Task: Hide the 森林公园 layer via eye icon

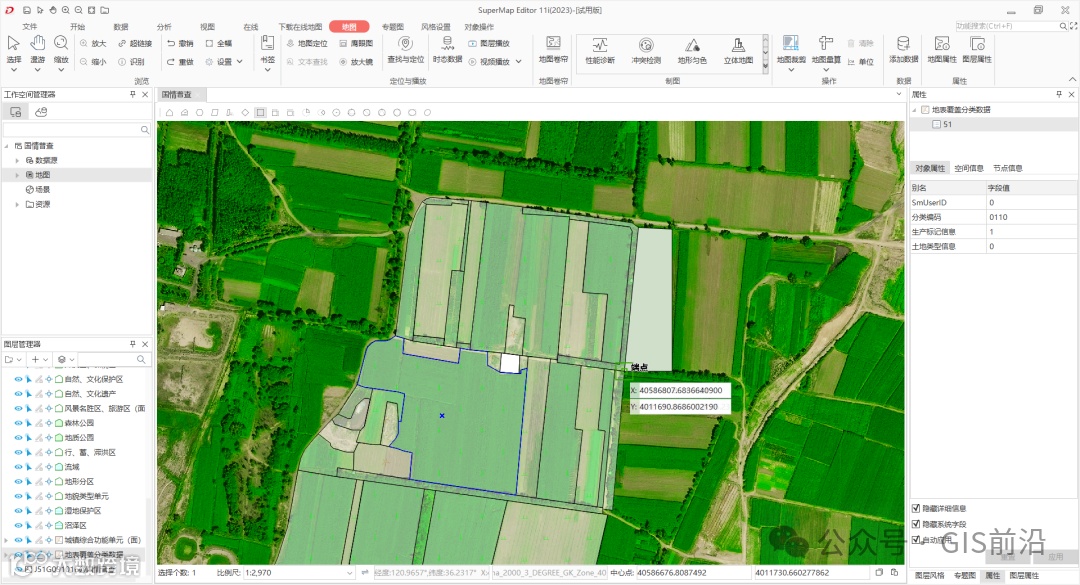Action: pyautogui.click(x=18, y=423)
